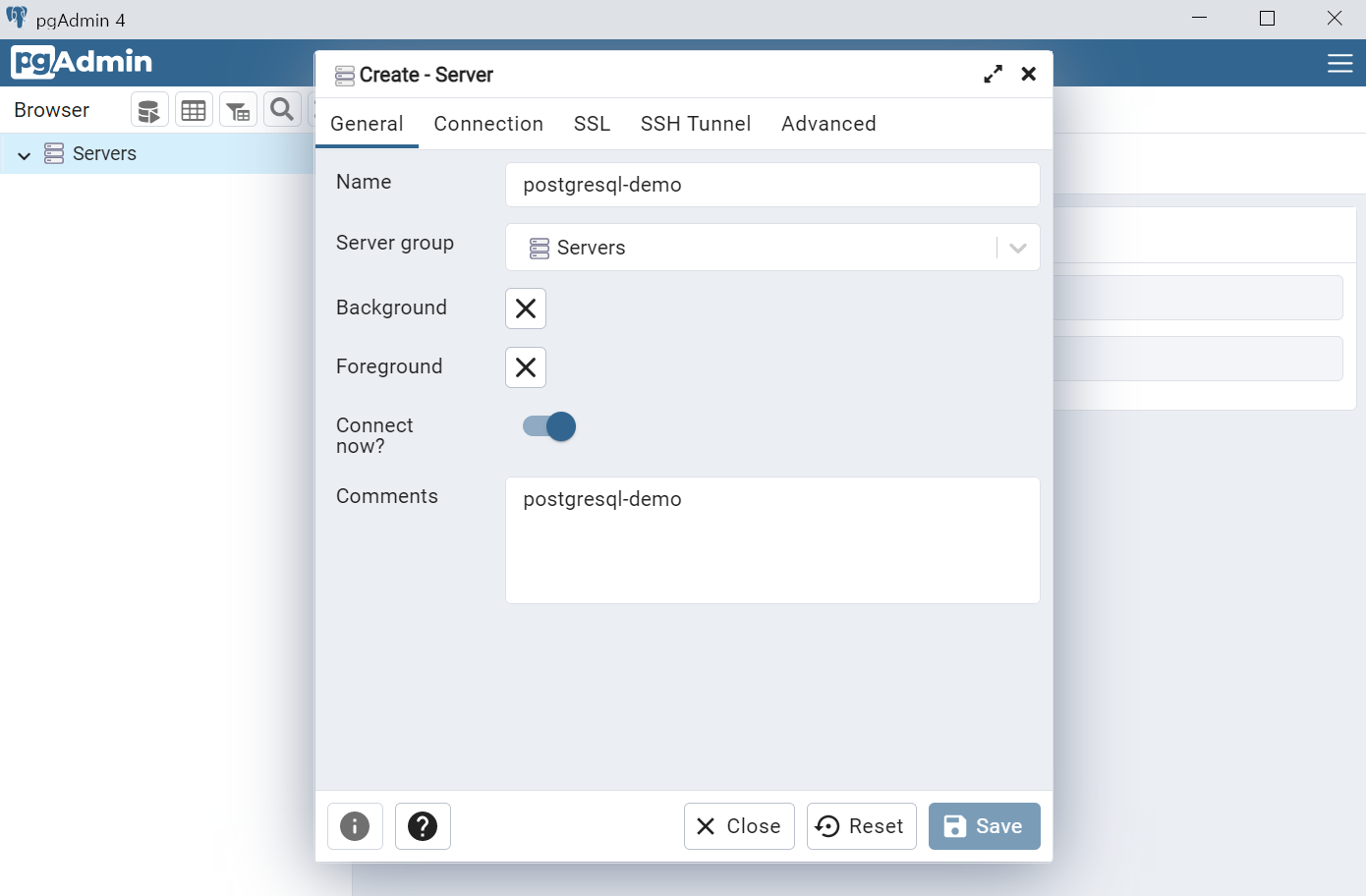1366x896 pixels.
Task: Switch to the General tab
Action: [x=367, y=124]
